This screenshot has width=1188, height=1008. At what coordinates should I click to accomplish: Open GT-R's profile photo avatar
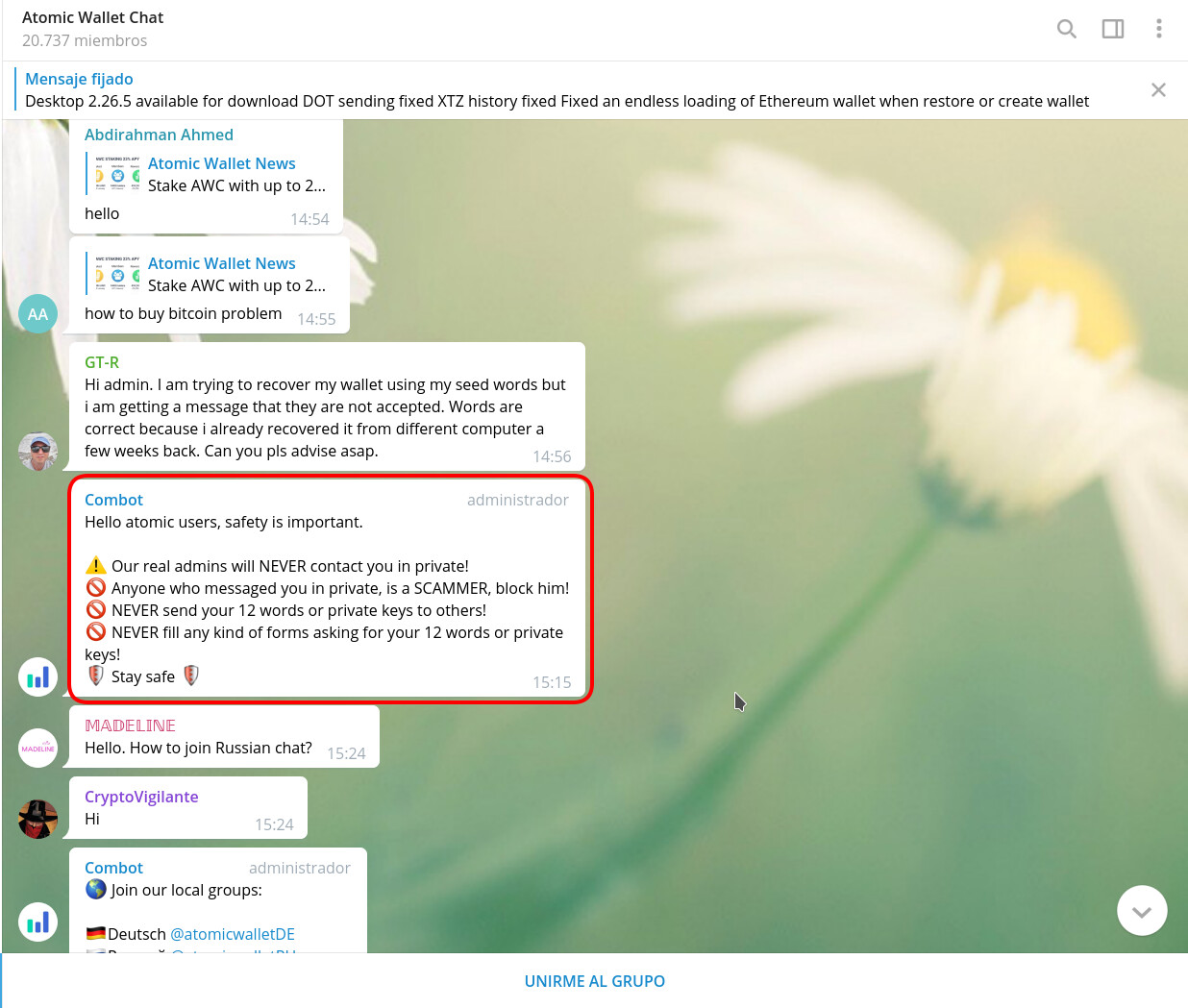(38, 452)
